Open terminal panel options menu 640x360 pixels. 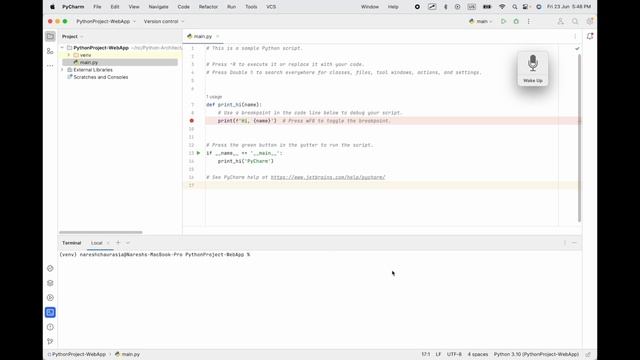tap(565, 243)
